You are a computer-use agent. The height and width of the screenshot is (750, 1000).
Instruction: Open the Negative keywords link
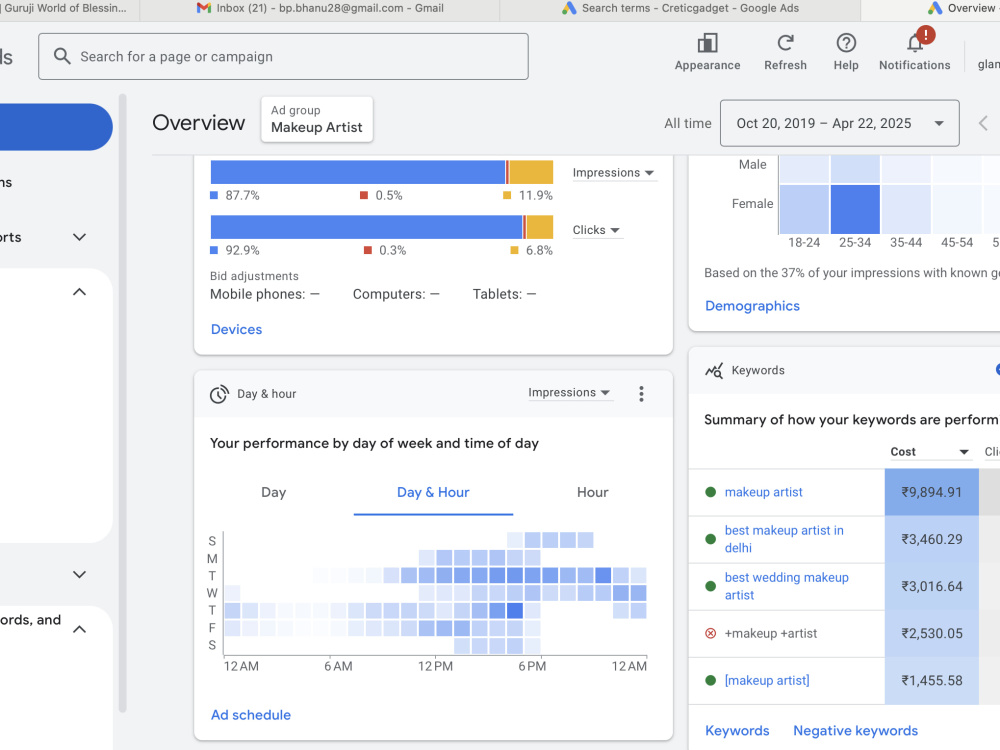[855, 731]
